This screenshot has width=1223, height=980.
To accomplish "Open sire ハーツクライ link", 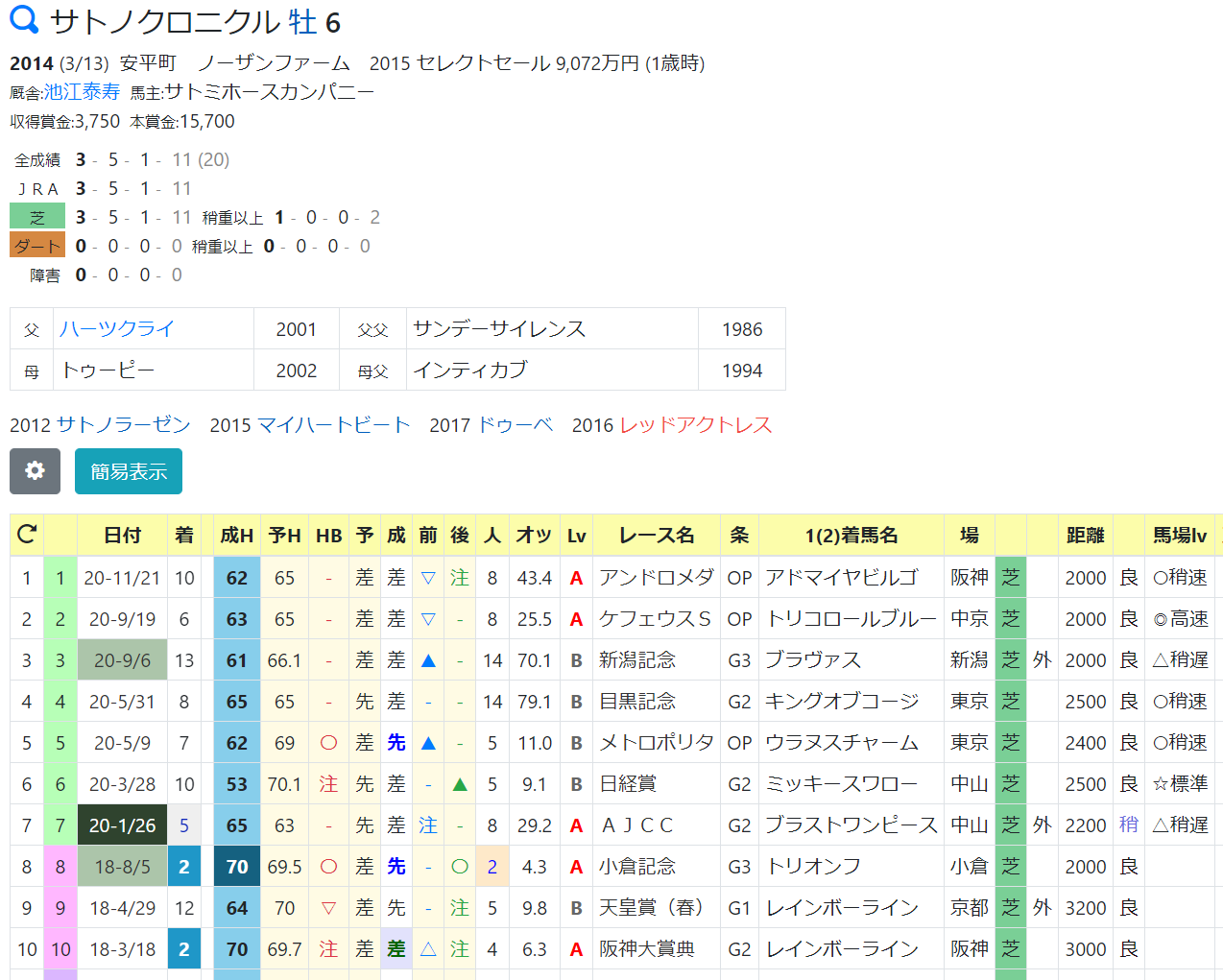I will click(x=117, y=329).
